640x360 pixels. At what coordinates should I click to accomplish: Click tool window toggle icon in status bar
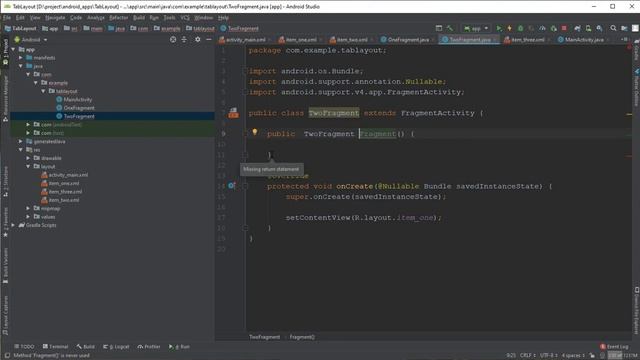(7, 356)
